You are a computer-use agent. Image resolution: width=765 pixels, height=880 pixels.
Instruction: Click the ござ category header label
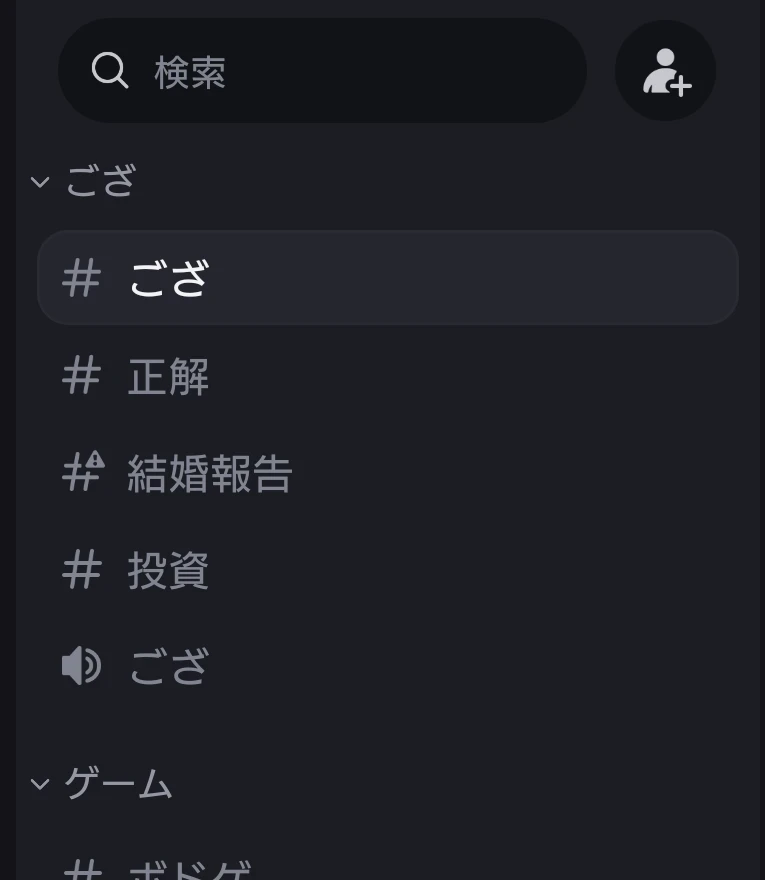(x=101, y=181)
